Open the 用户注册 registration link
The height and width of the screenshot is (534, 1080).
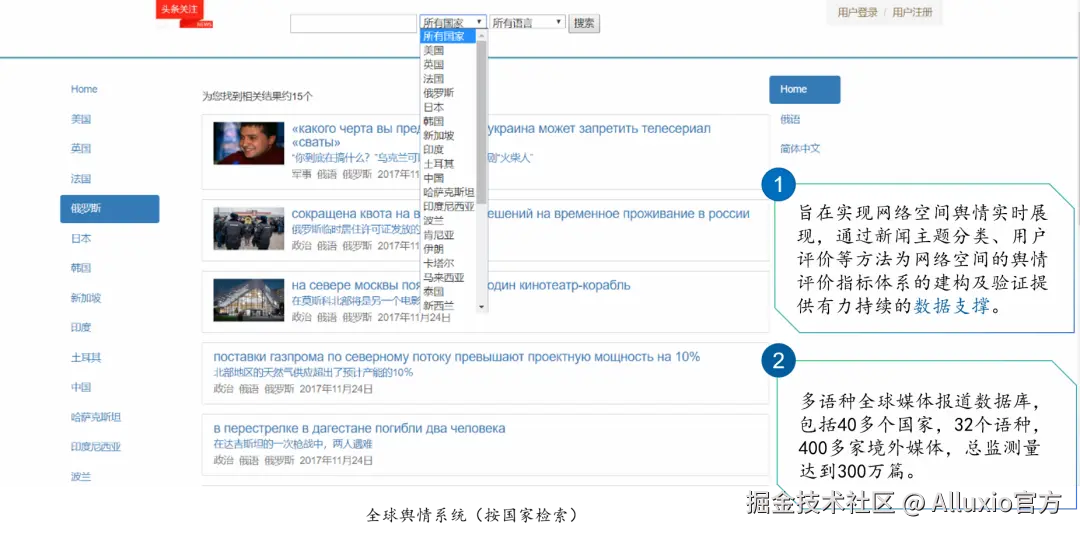[912, 12]
